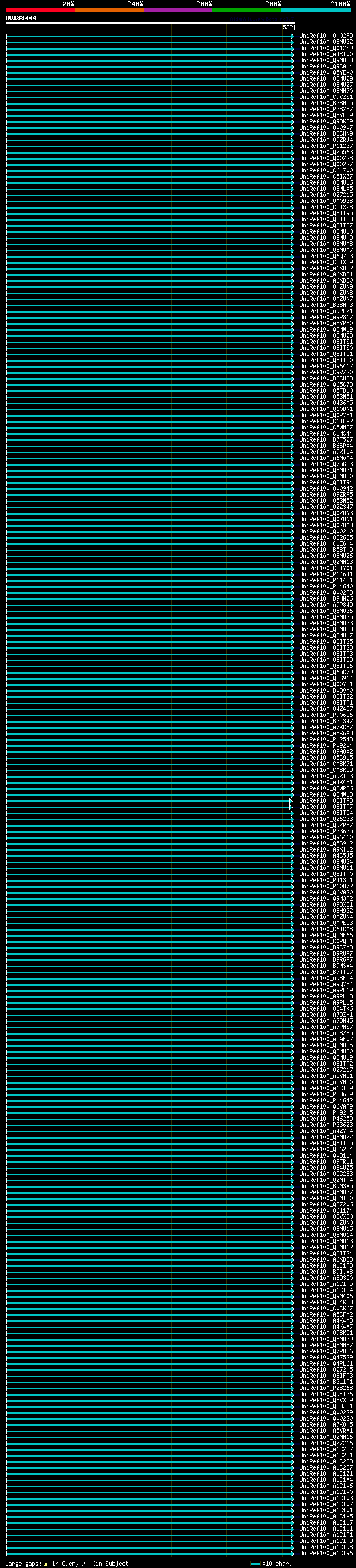This screenshot has width=356, height=1568.
Task: Select hit UniRef100_Q8MU32
Action: [x=326, y=42]
